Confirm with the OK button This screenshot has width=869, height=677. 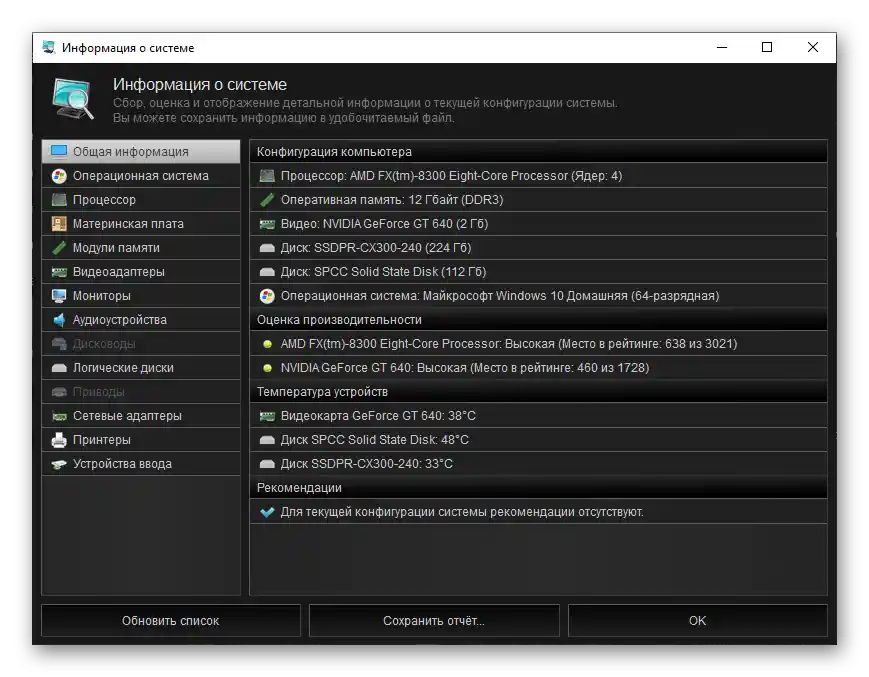point(698,620)
